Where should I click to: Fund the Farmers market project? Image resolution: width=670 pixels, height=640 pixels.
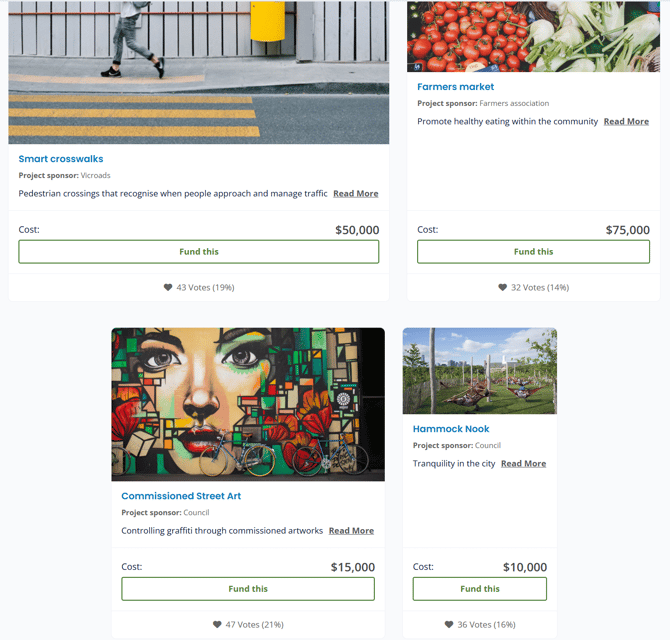533,252
